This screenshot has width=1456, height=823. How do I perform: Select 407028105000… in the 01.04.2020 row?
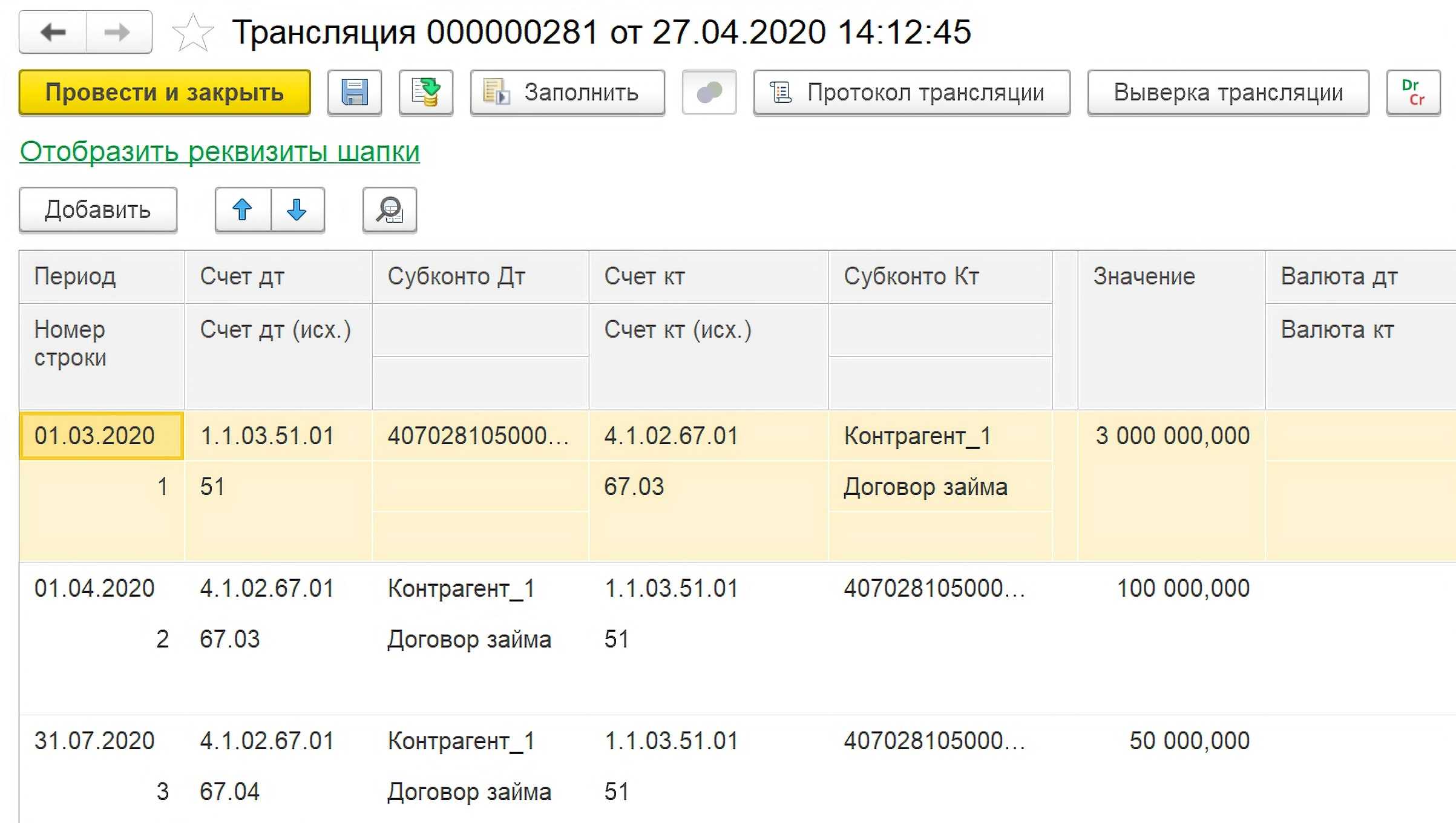(x=940, y=588)
